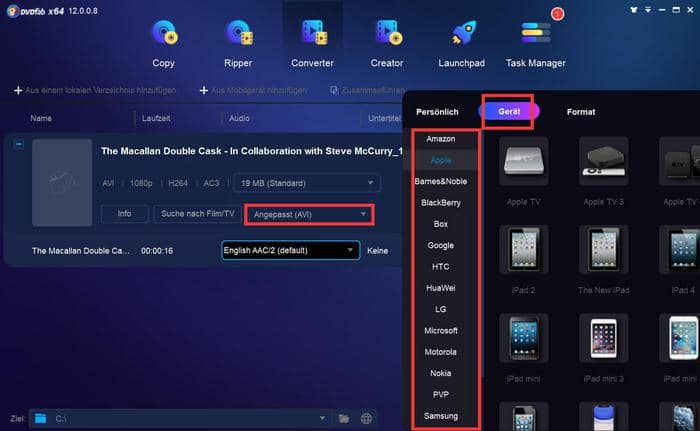Click the red notification badge
Screen dimensions: 700x431
click(557, 14)
